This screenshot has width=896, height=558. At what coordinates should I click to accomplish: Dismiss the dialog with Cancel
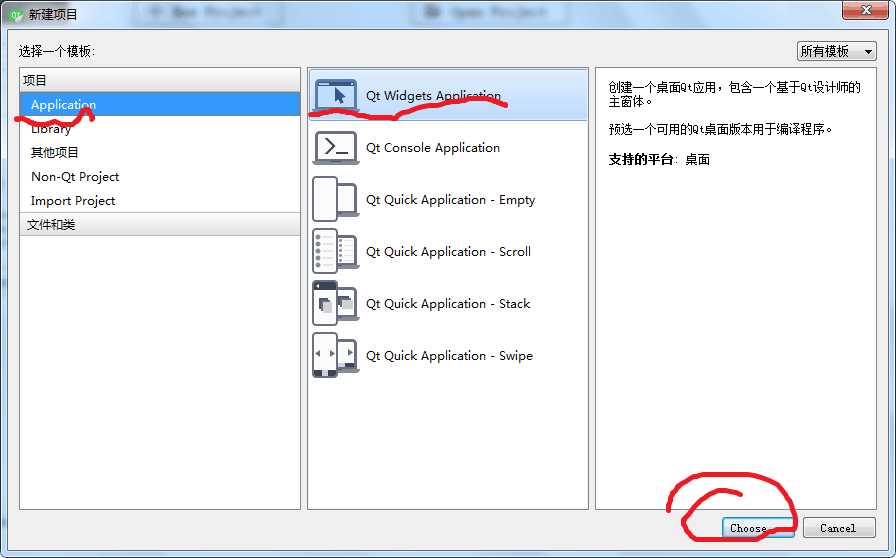point(839,528)
